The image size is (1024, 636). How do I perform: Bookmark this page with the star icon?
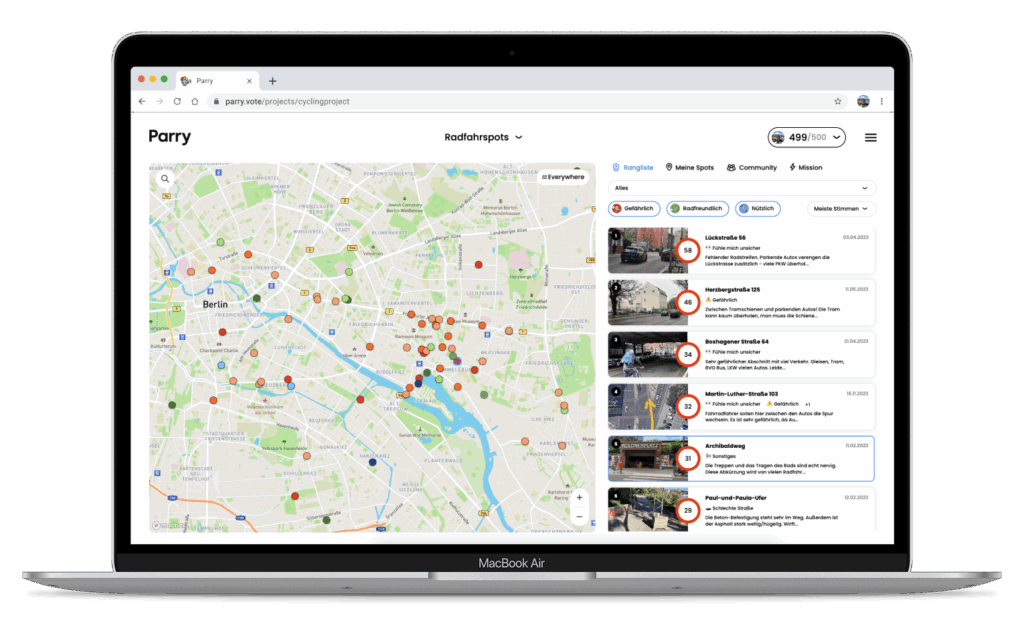point(837,102)
